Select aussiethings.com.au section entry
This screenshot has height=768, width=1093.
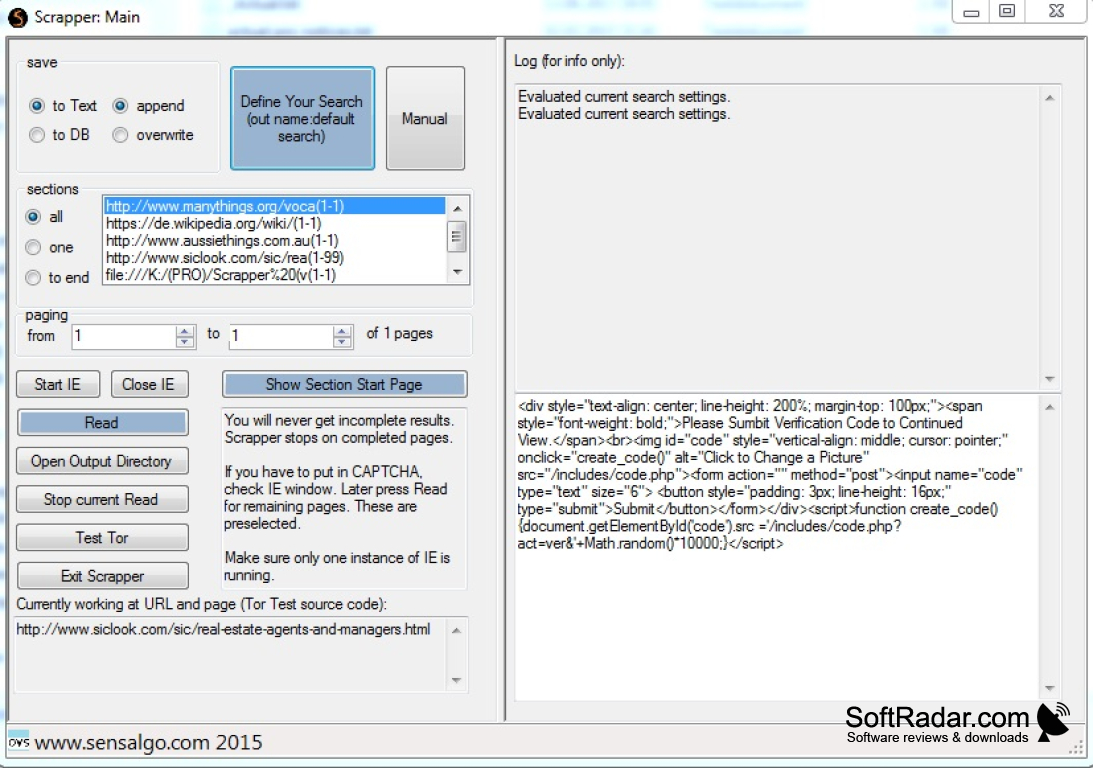(x=275, y=240)
